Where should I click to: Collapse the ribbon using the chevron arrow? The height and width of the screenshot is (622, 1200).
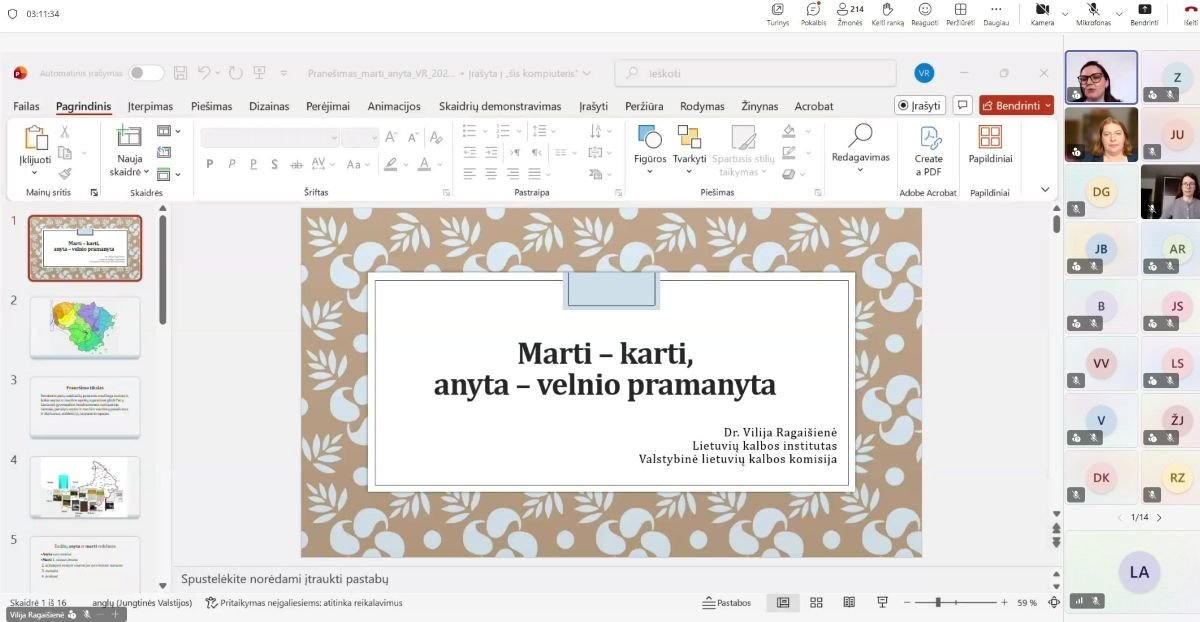pyautogui.click(x=1045, y=189)
